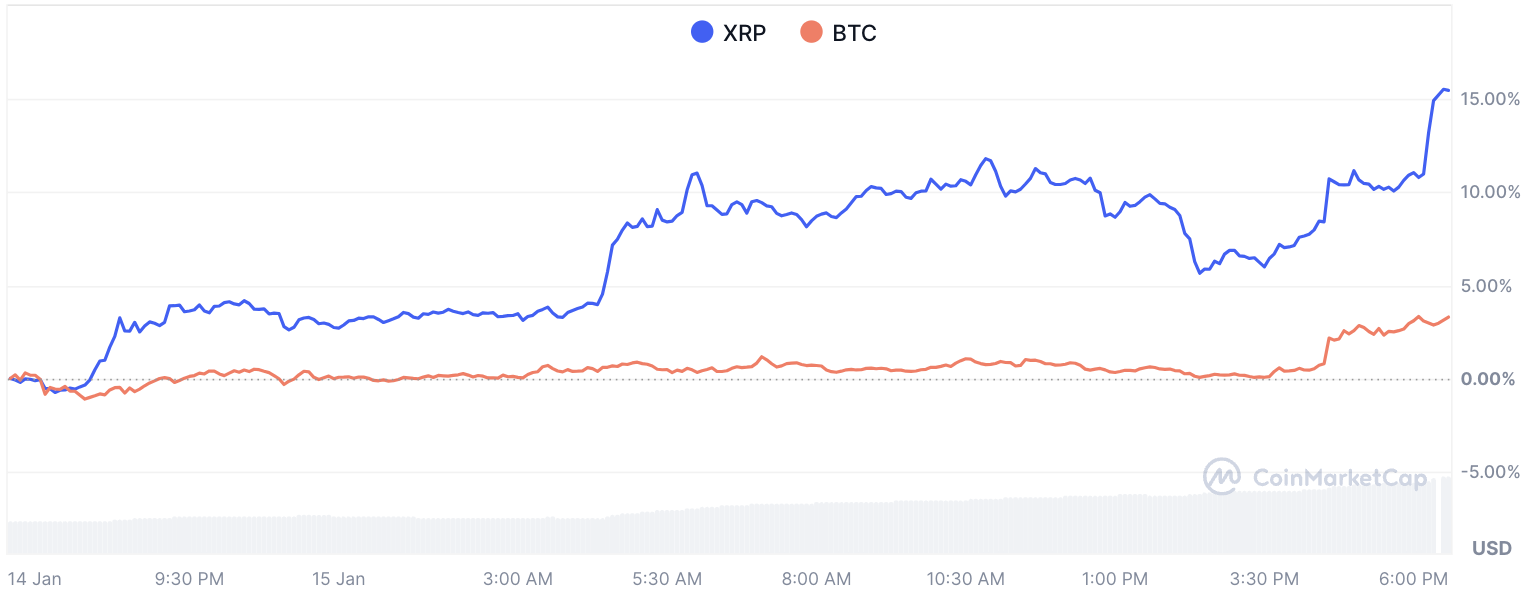Click the 1:00 PM time label
The width and height of the screenshot is (1528, 604).
pyautogui.click(x=1116, y=579)
